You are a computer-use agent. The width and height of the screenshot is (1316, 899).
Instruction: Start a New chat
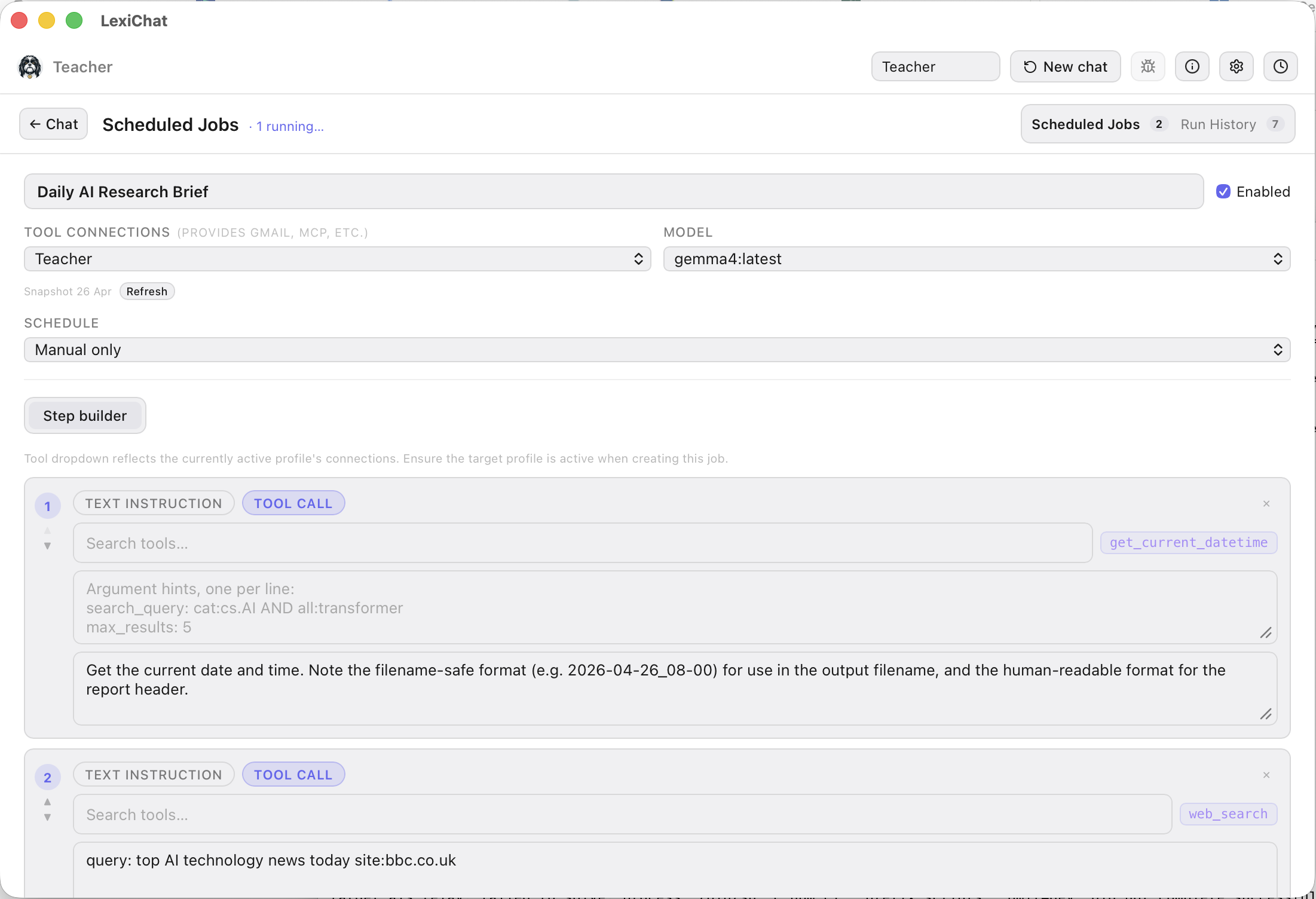pyautogui.click(x=1065, y=66)
